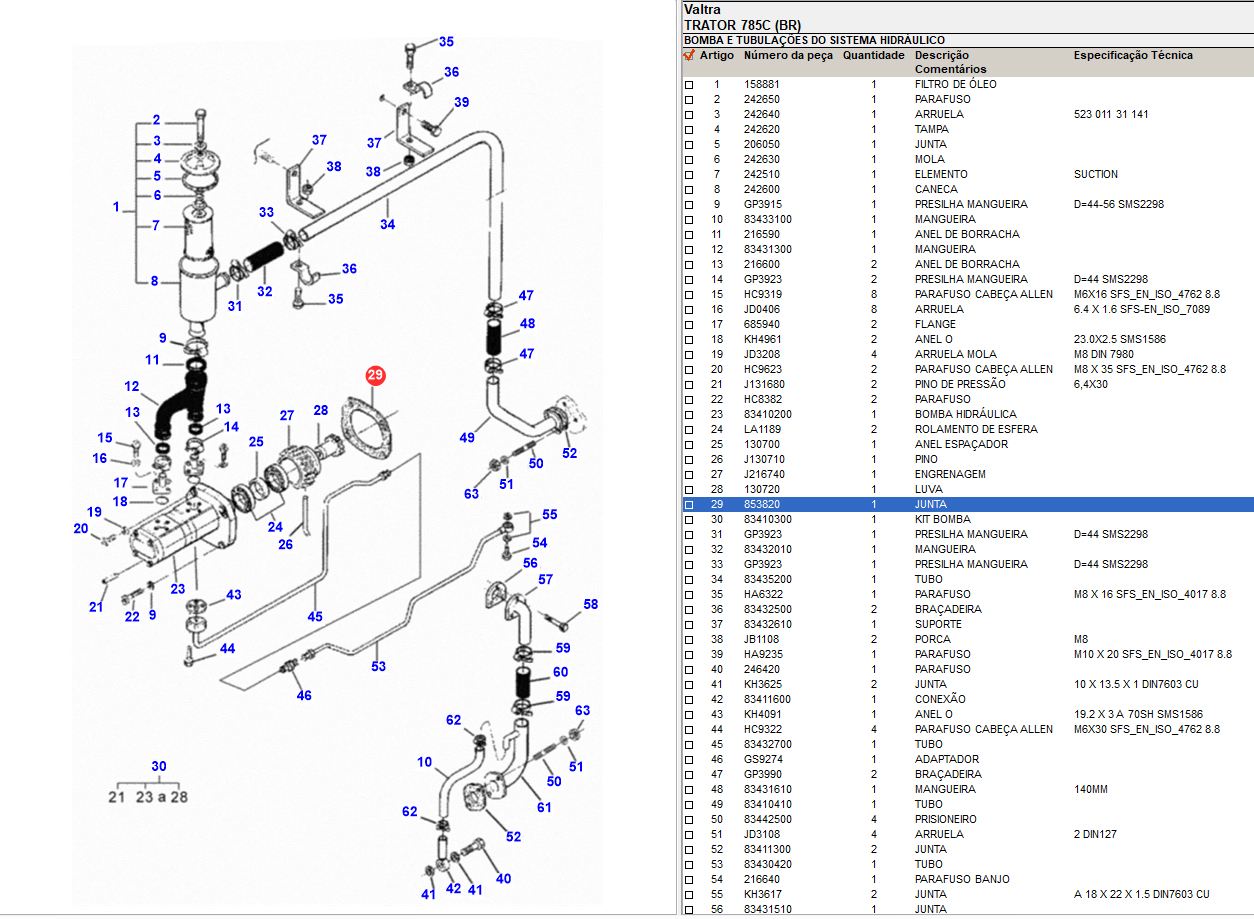The width and height of the screenshot is (1254, 919).
Task: Tick the checkbox for item 23 BOMBA HIDRÁULICA
Action: (x=688, y=415)
